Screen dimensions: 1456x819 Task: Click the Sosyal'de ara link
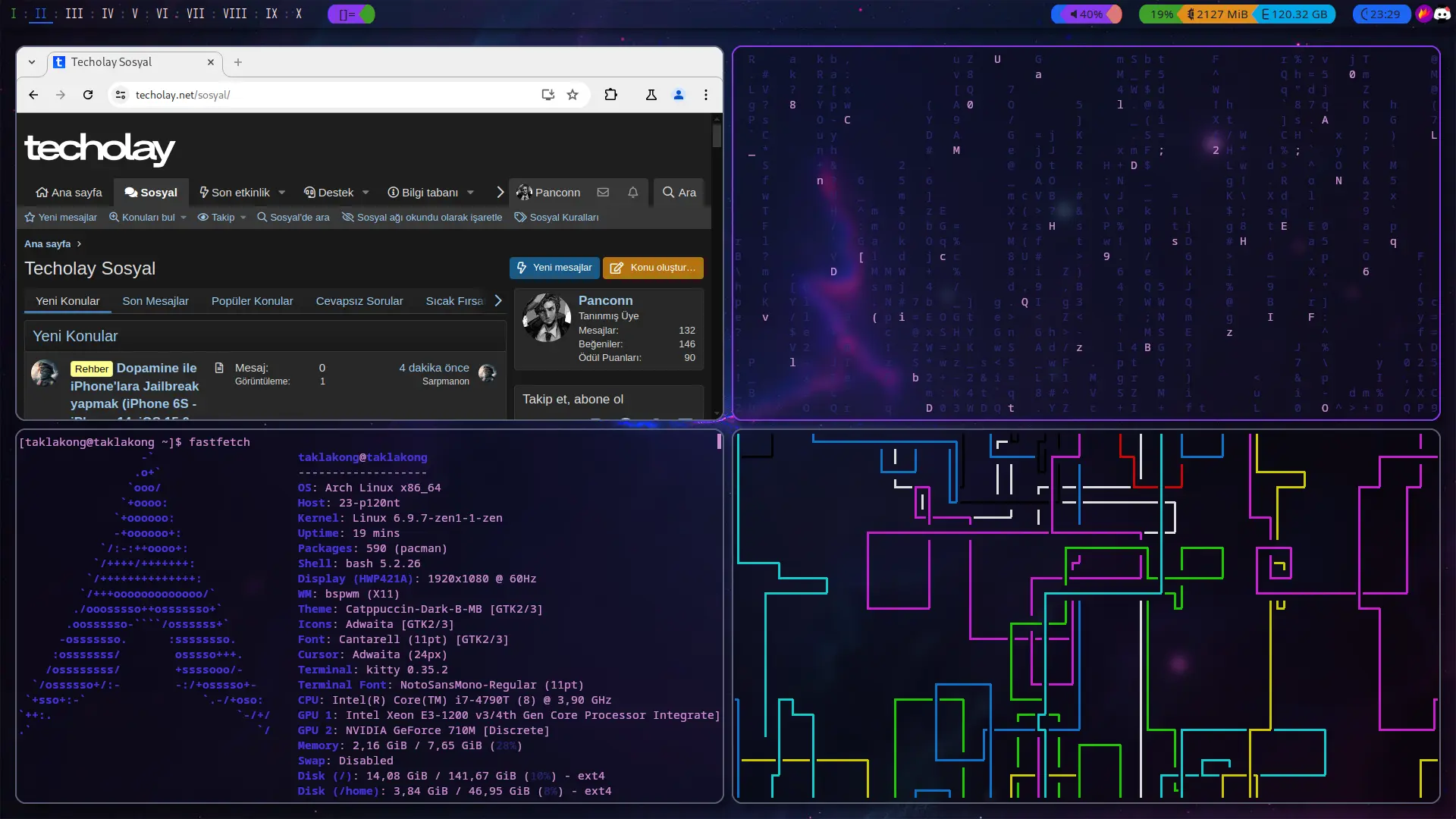point(293,218)
